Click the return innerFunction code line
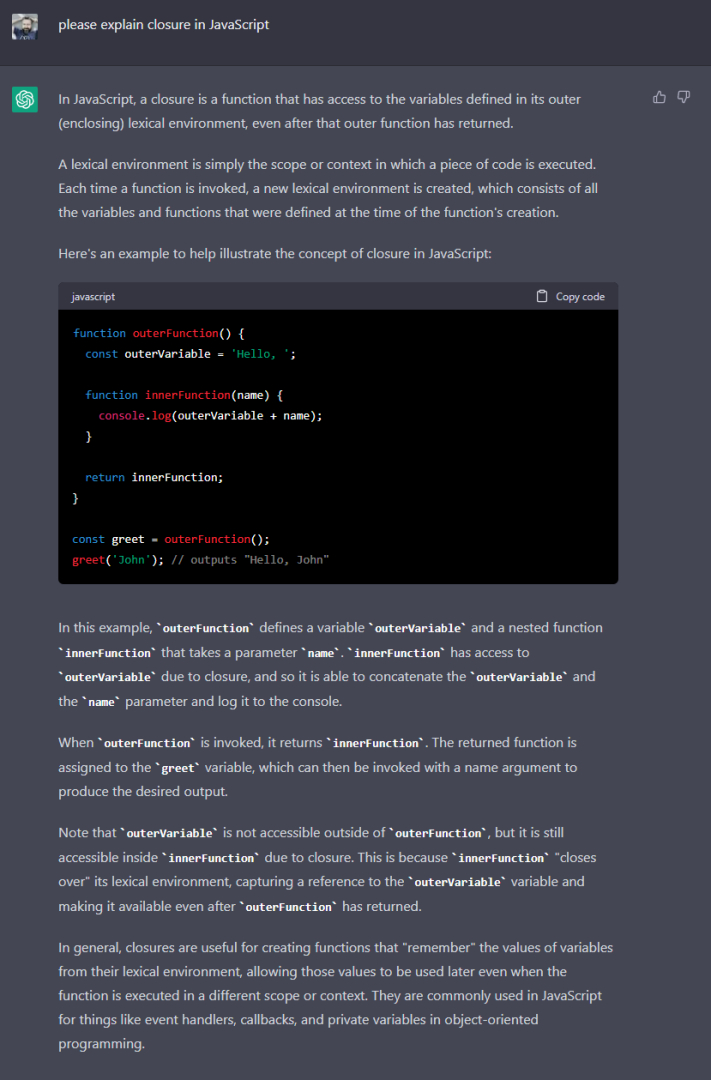The height and width of the screenshot is (1080, 711). tap(154, 477)
